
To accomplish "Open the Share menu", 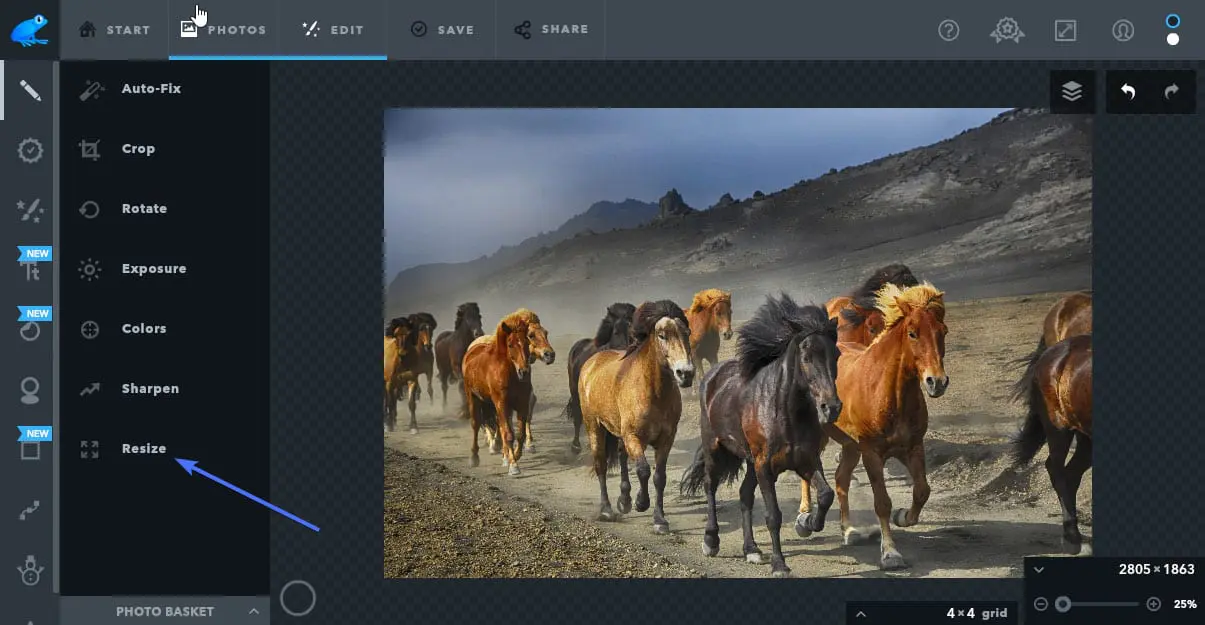I will (x=551, y=30).
